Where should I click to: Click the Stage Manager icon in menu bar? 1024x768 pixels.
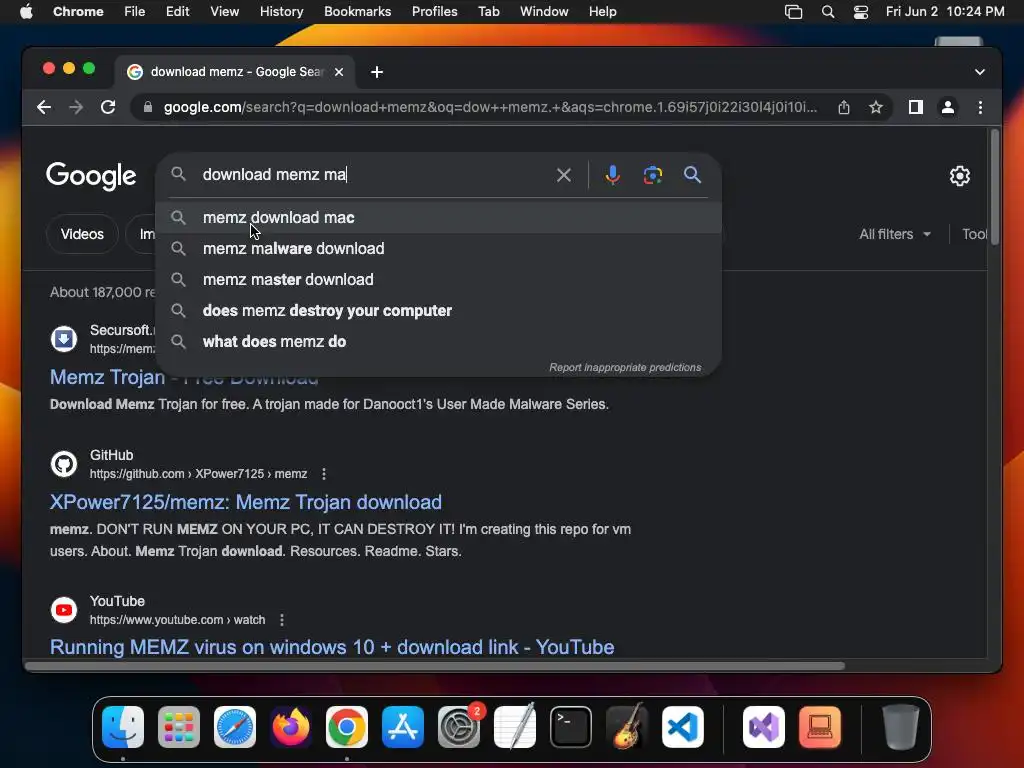[793, 12]
